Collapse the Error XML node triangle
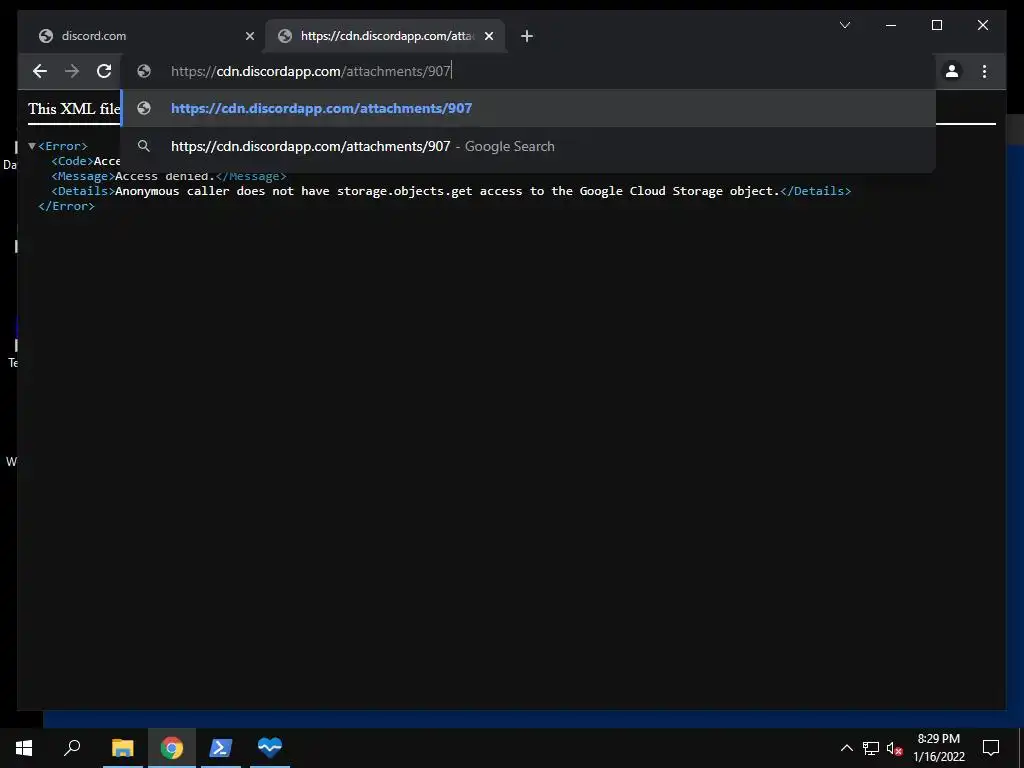Screen dimensions: 1024x768 31,146
